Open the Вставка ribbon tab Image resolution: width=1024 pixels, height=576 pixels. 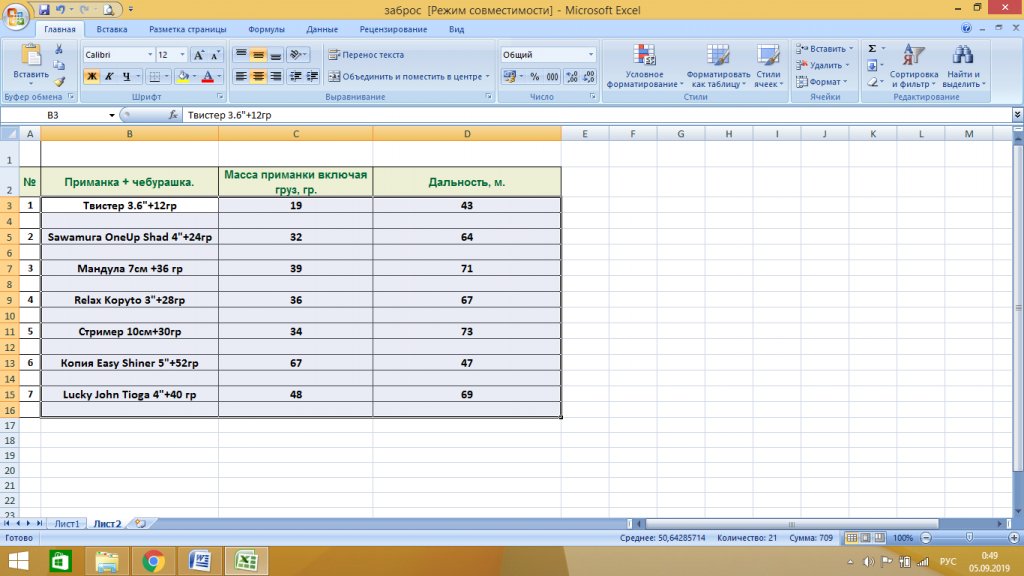112,29
